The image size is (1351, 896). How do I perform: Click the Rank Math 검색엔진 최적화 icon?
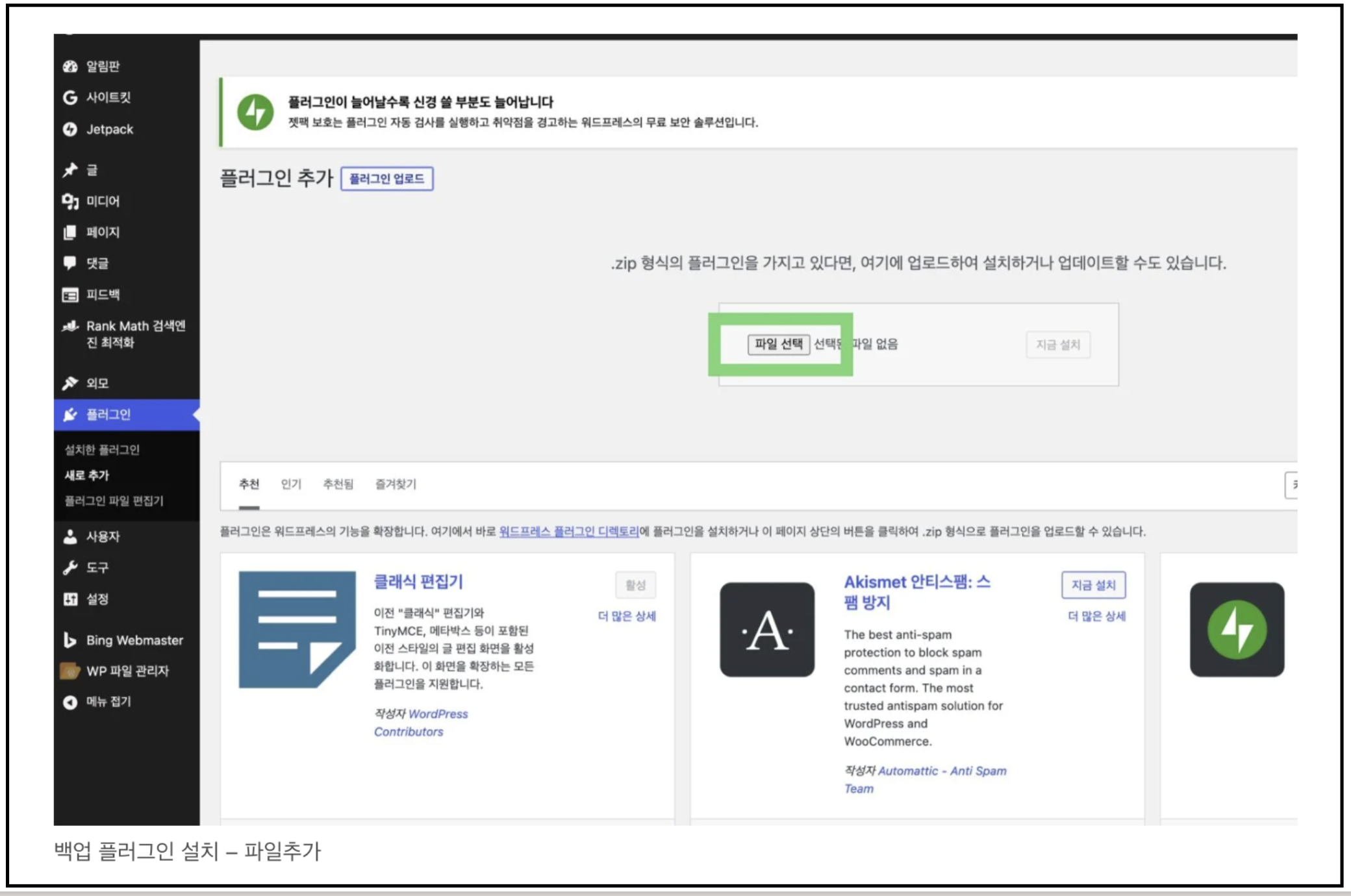(69, 327)
